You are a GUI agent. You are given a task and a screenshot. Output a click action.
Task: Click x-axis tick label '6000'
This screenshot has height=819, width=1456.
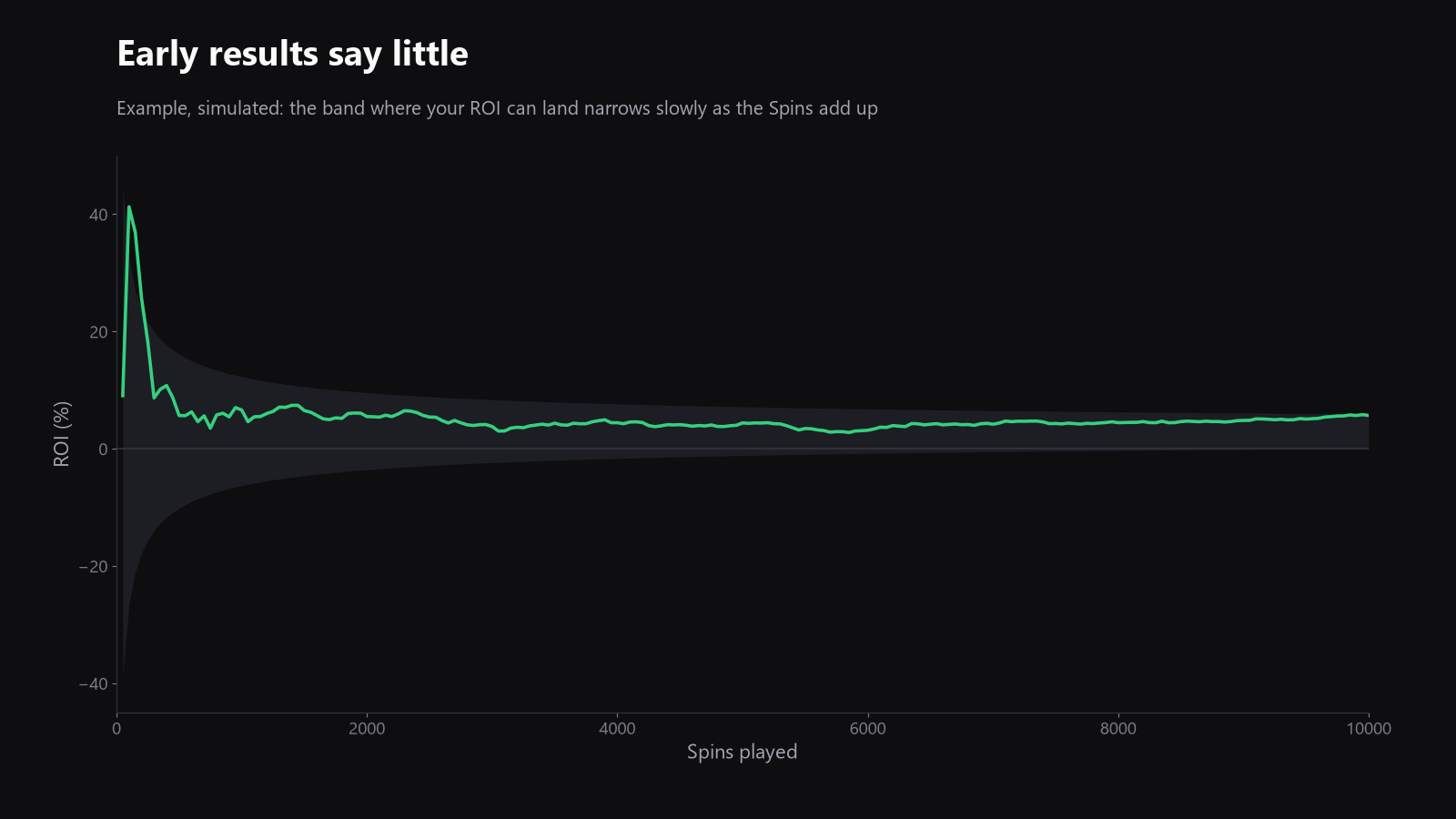(867, 728)
